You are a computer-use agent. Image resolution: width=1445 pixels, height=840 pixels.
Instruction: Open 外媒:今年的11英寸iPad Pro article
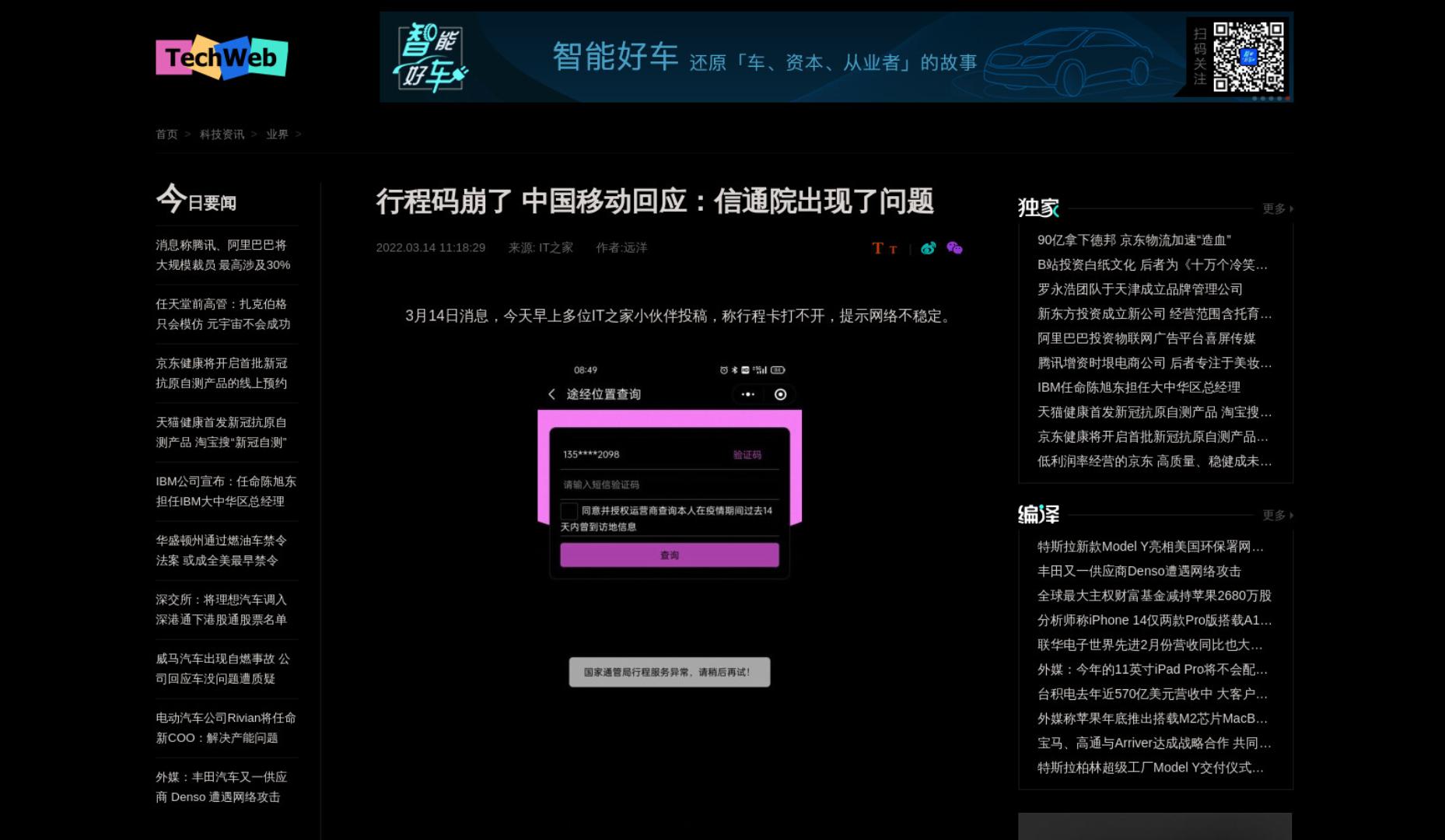pos(1153,670)
